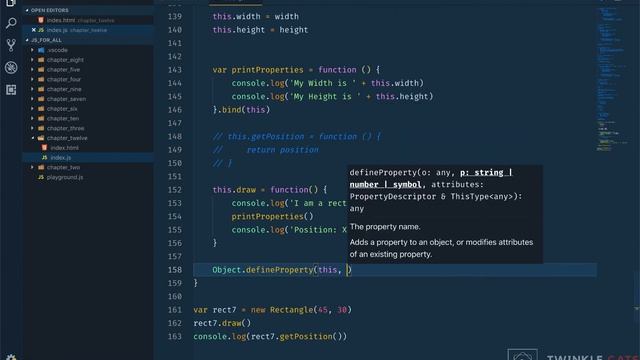Click line number 158 in the gutter
Screen dimensions: 640x360
(175, 270)
